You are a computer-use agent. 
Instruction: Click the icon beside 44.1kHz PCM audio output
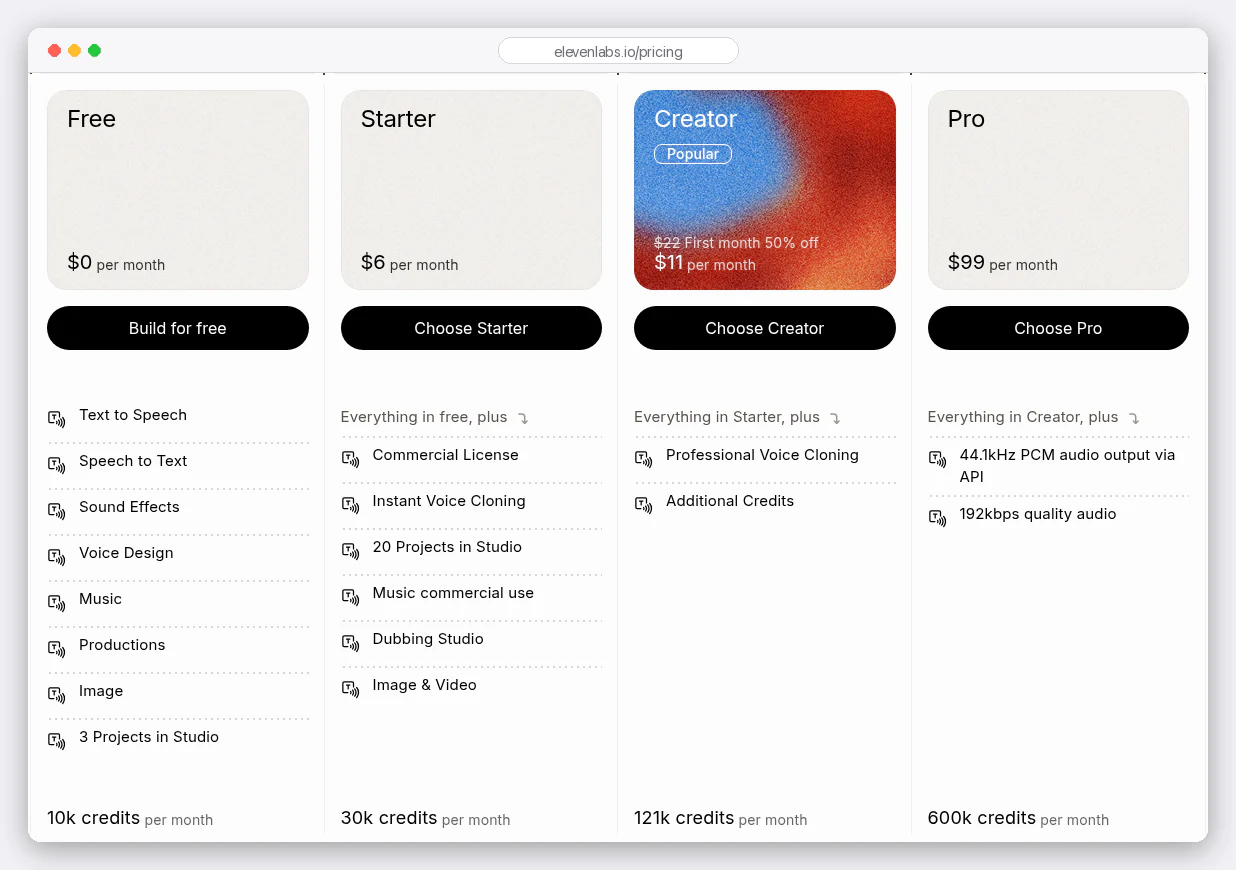pos(937,459)
